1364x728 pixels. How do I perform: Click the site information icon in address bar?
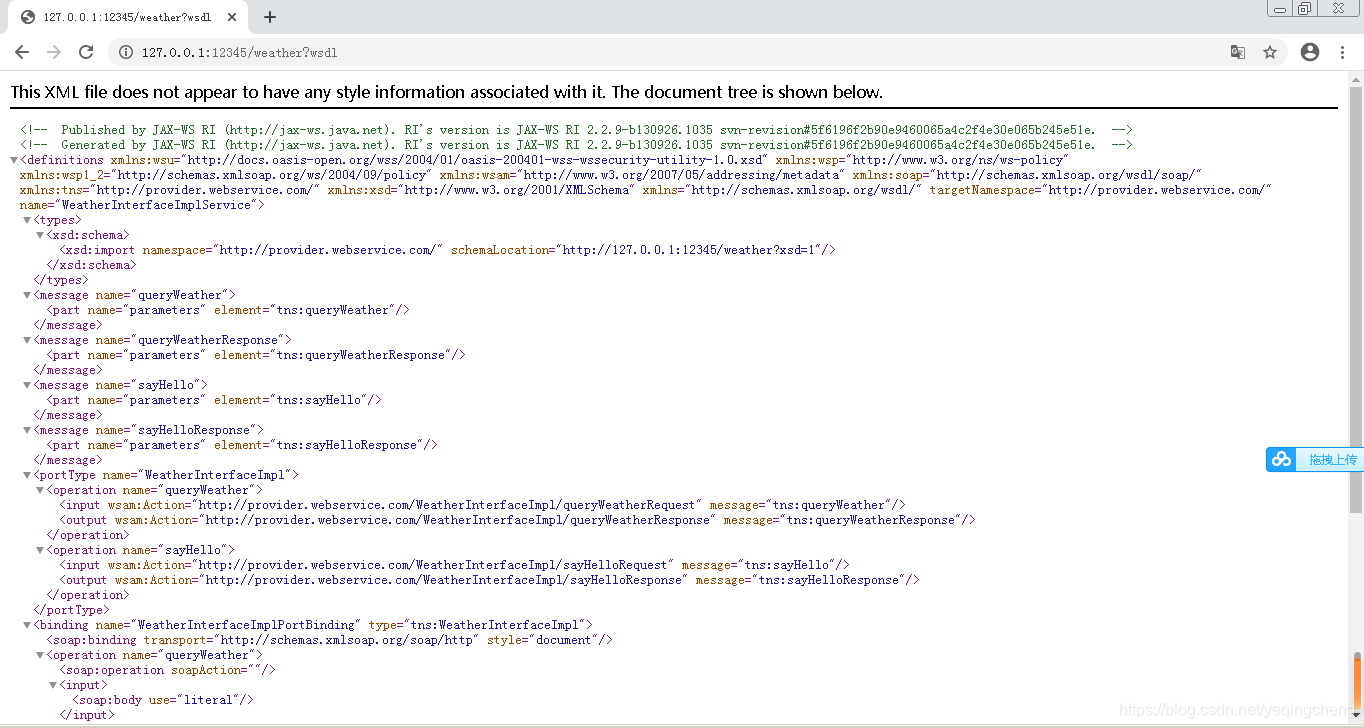point(126,52)
